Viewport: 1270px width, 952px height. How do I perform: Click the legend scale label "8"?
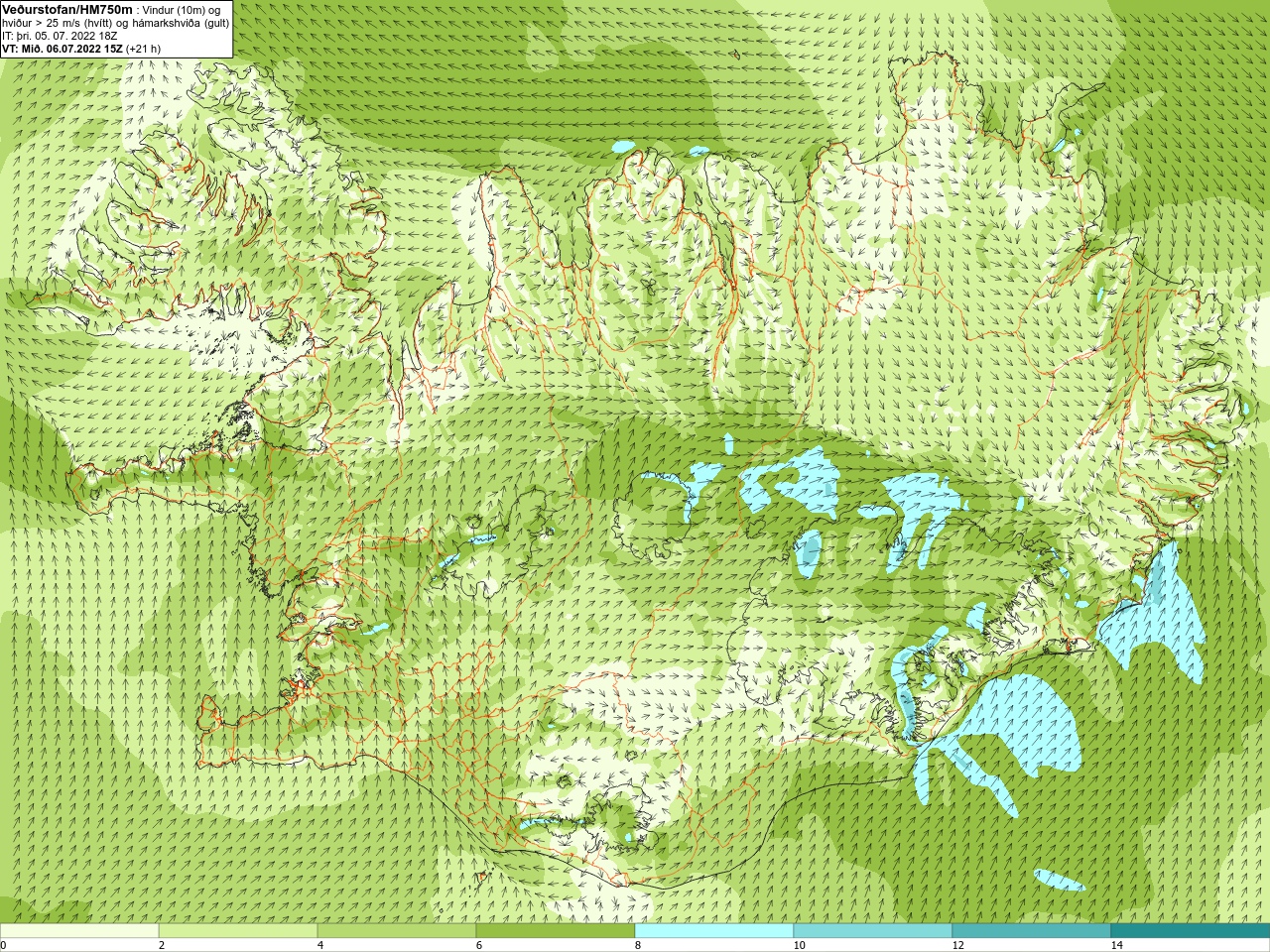coord(638,945)
